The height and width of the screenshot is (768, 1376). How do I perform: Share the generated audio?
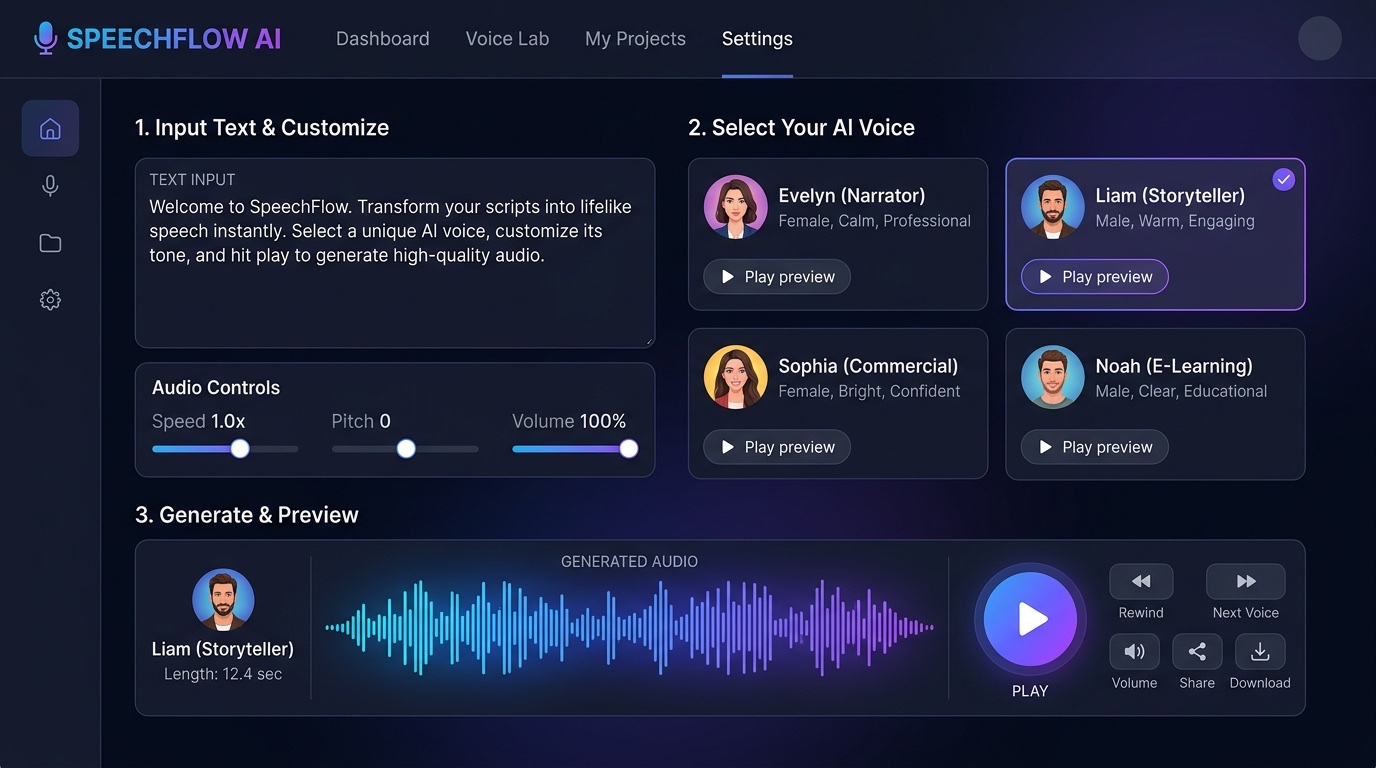(x=1197, y=651)
